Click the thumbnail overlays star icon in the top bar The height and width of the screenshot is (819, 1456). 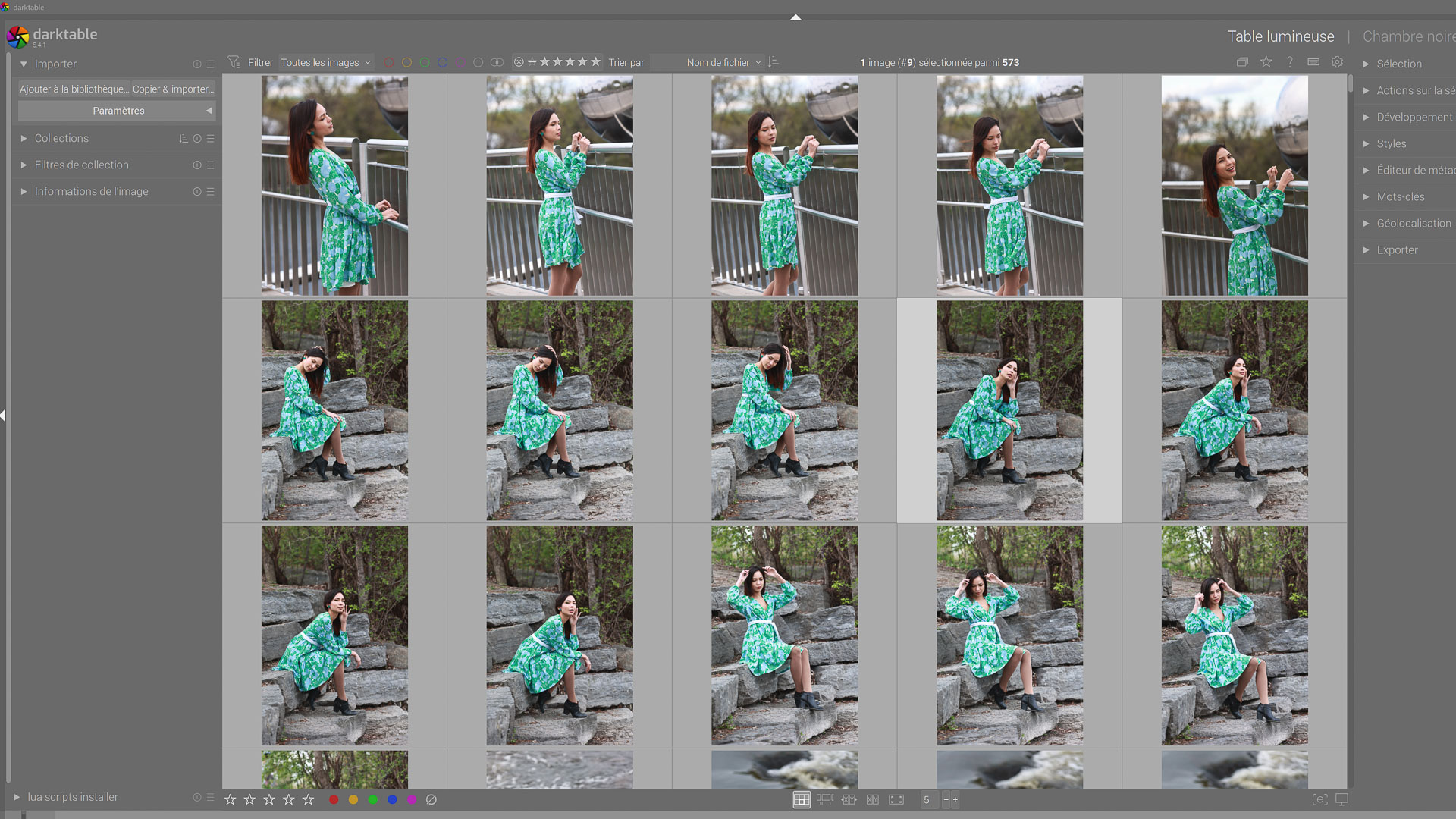pyautogui.click(x=1266, y=62)
